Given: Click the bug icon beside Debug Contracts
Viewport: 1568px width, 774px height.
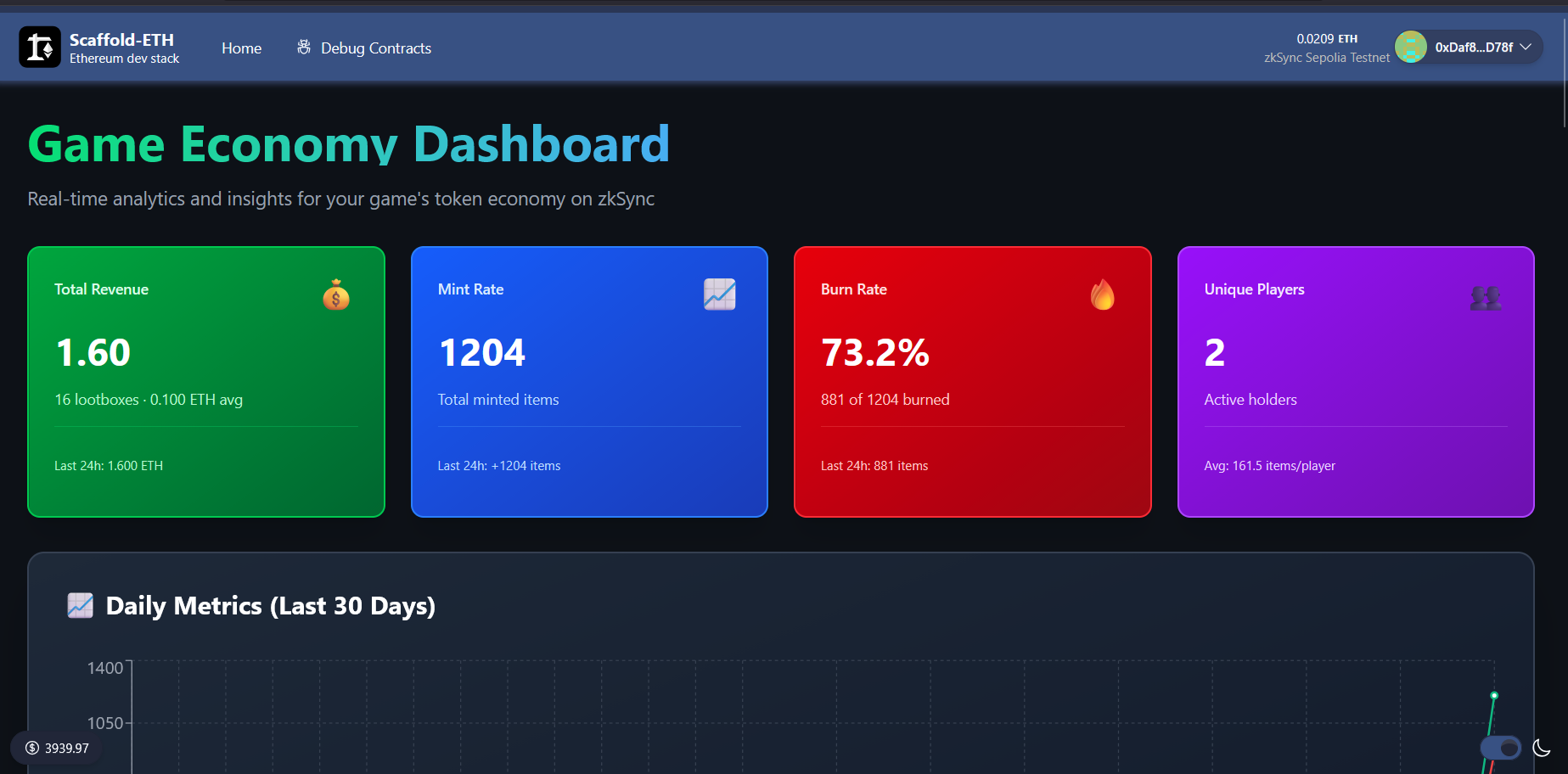Looking at the screenshot, I should pyautogui.click(x=303, y=48).
